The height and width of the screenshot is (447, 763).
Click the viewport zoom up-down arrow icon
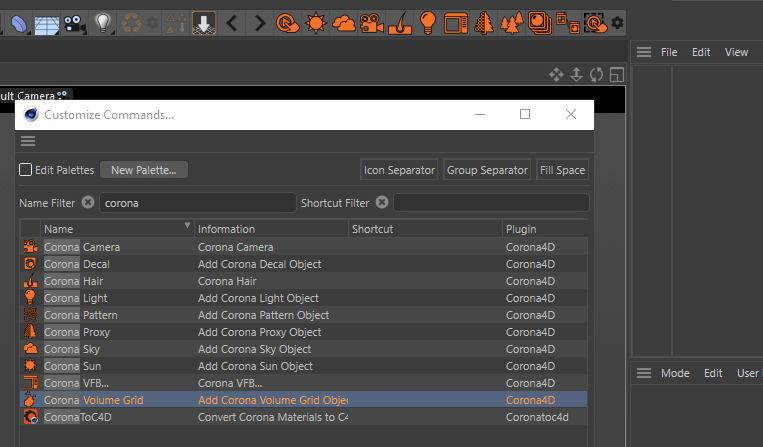[x=577, y=75]
